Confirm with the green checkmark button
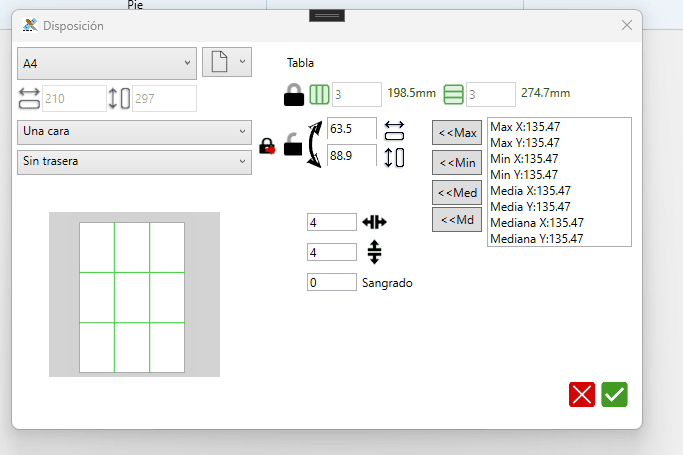This screenshot has width=683, height=455. click(614, 394)
